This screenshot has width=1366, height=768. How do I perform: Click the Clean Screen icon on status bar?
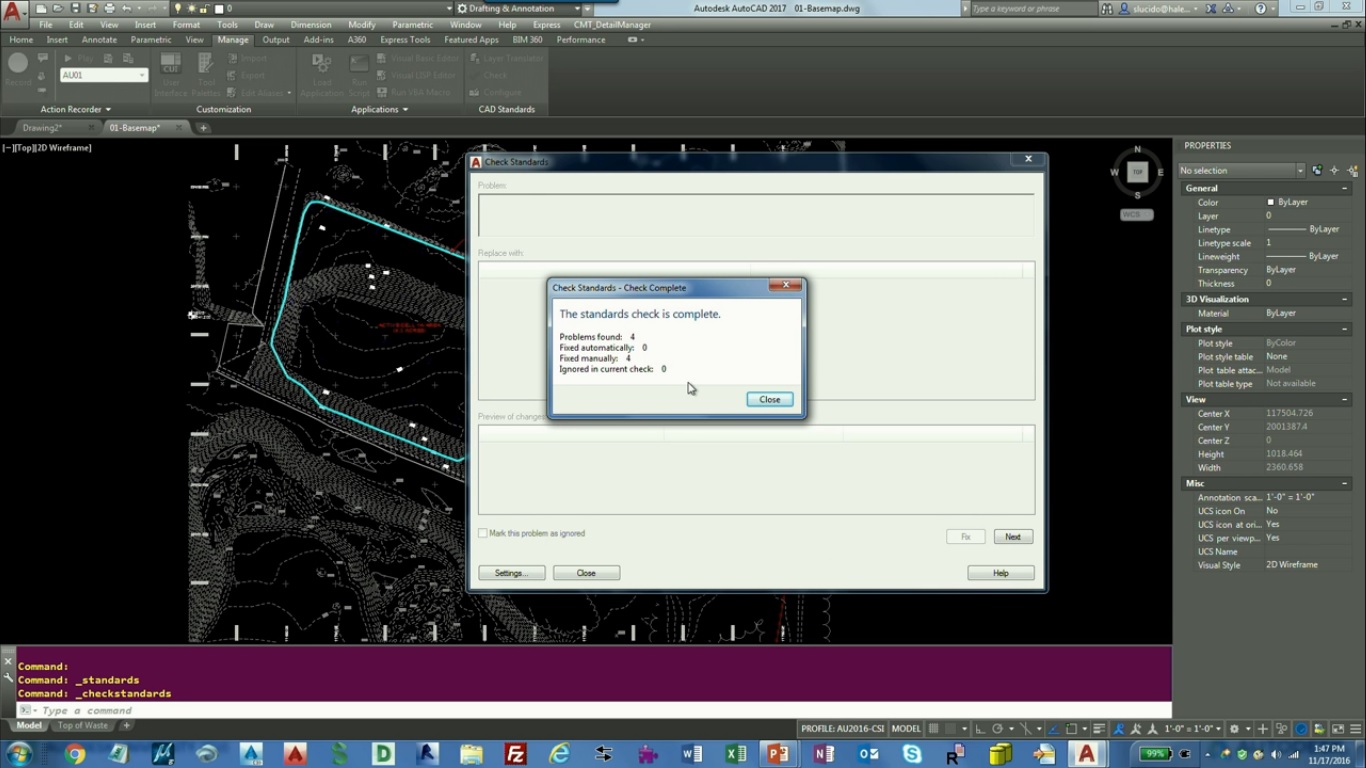[x=1338, y=729]
